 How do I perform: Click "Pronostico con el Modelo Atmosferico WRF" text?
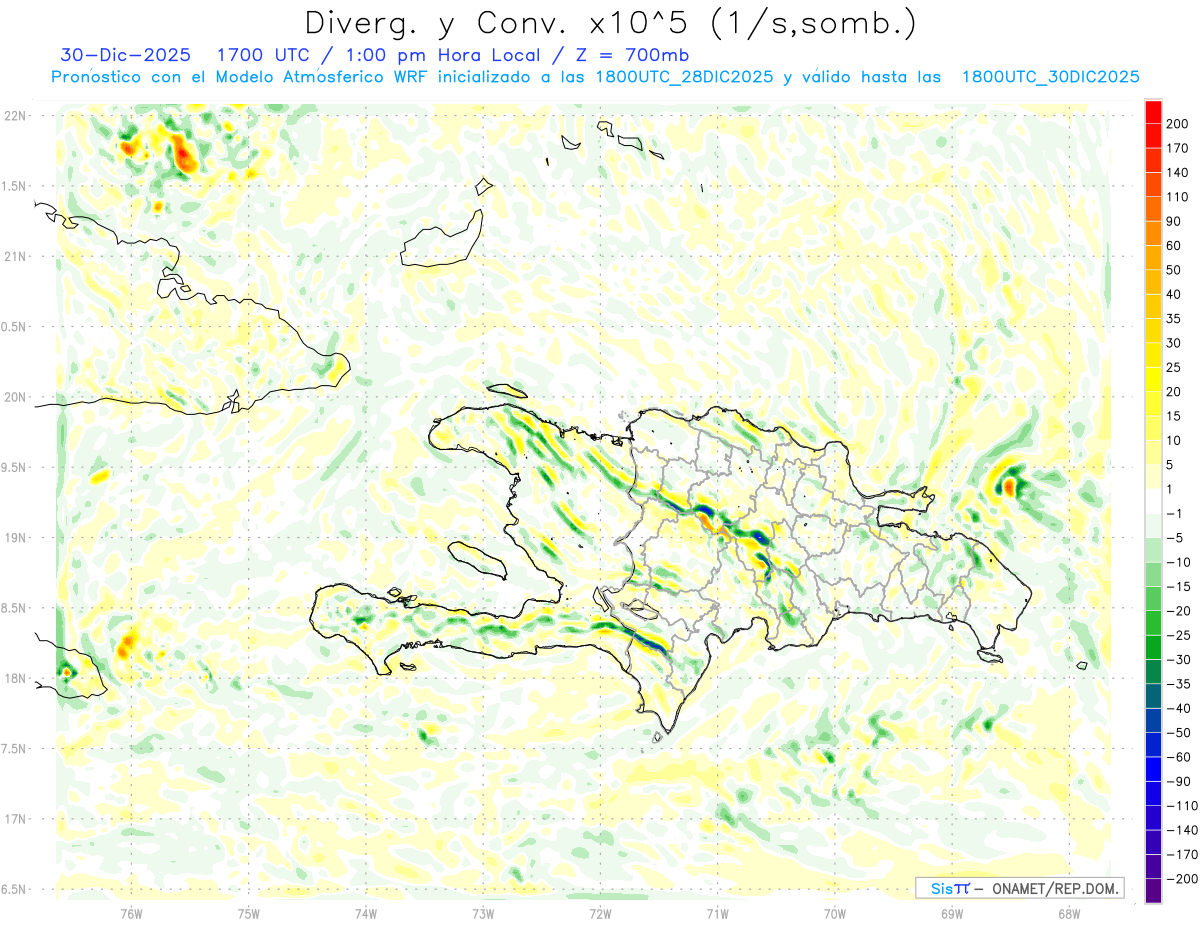point(240,77)
